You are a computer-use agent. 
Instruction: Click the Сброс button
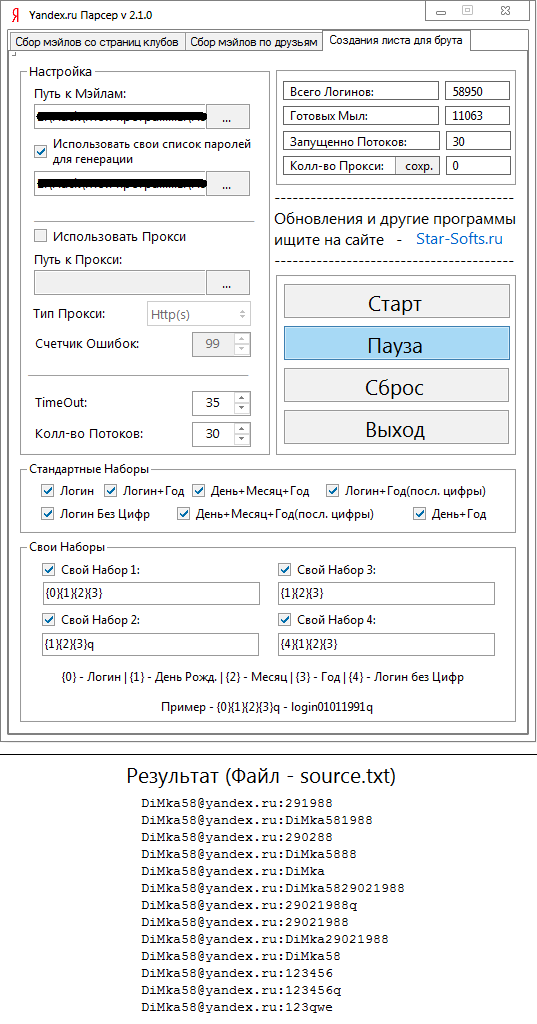396,387
